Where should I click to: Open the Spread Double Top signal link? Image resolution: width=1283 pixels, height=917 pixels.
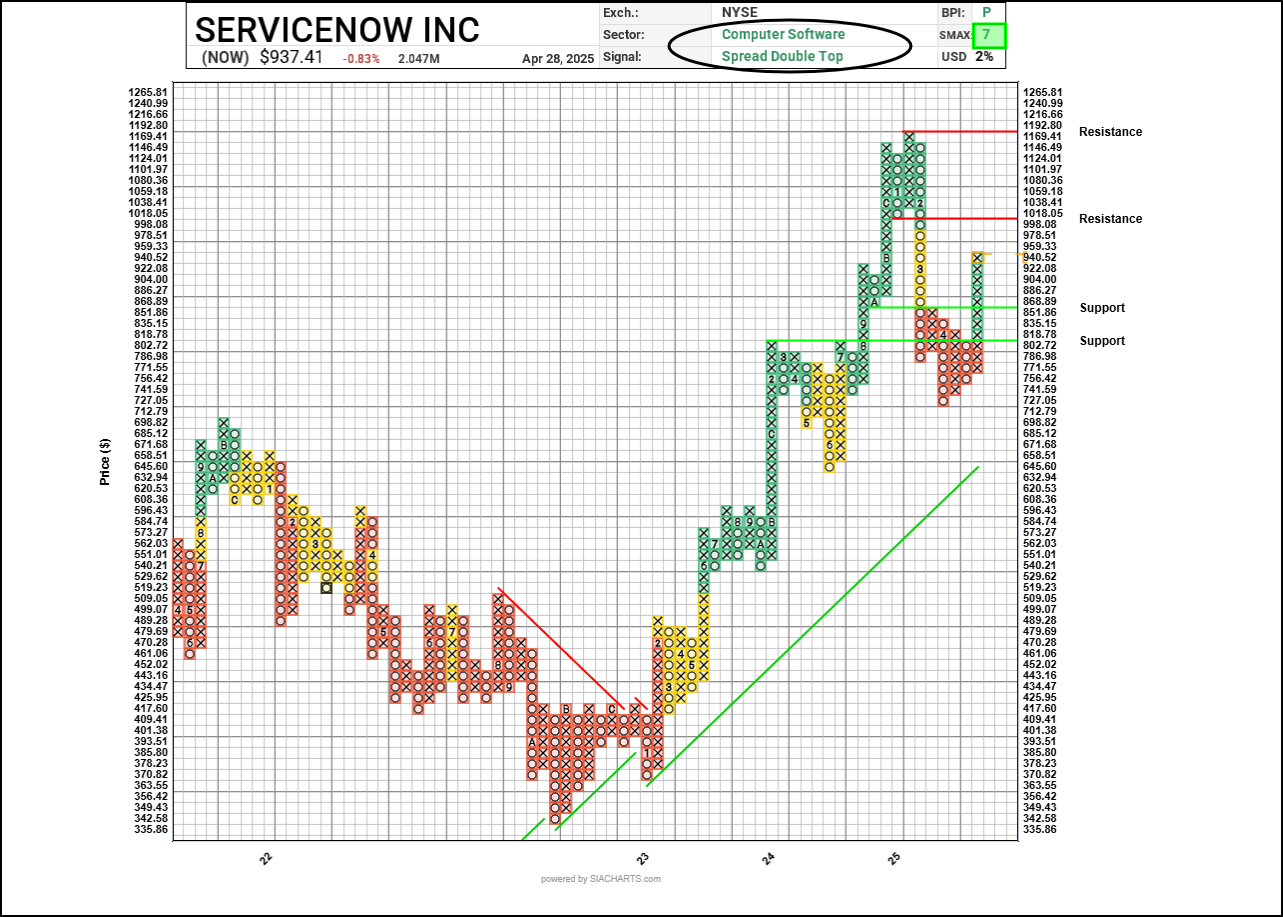click(x=782, y=56)
